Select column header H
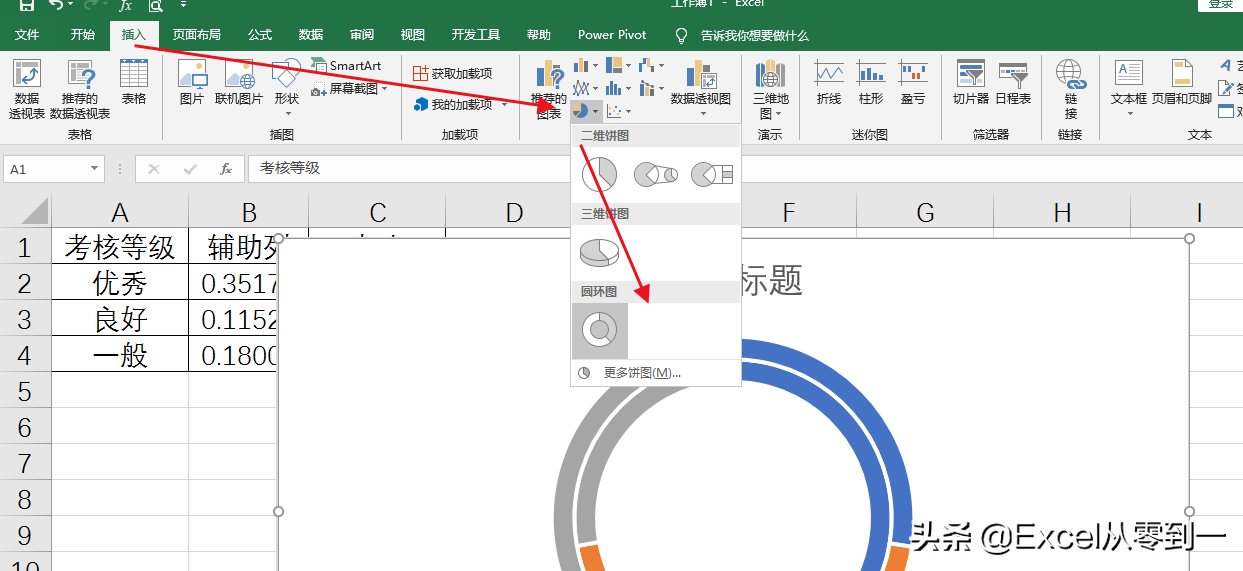Screen dimensions: 1243x571 pyautogui.click(x=1062, y=212)
